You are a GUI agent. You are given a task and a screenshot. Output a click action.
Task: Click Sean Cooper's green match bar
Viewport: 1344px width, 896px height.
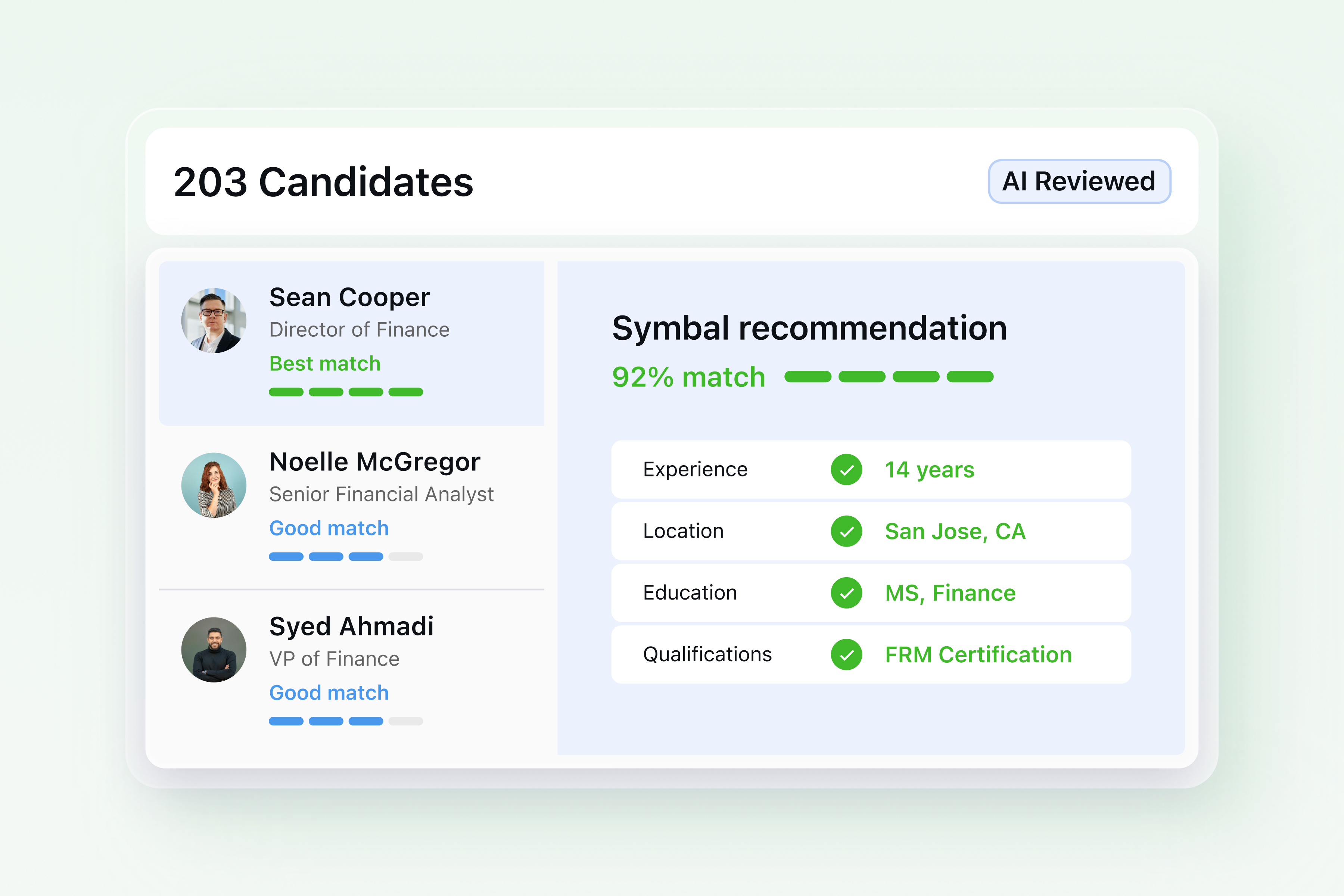click(346, 392)
